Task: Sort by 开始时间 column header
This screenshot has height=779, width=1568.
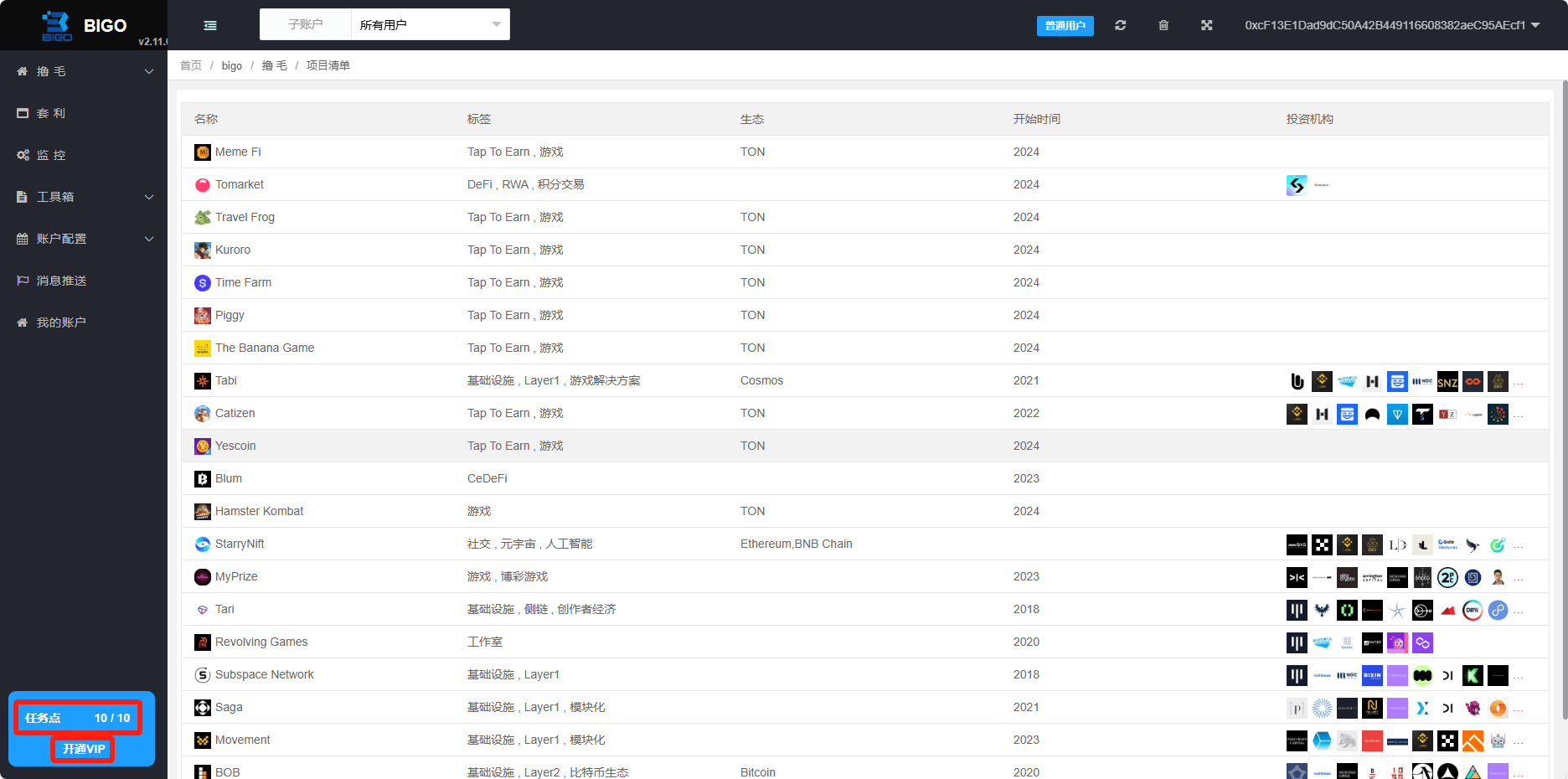Action: (1036, 119)
